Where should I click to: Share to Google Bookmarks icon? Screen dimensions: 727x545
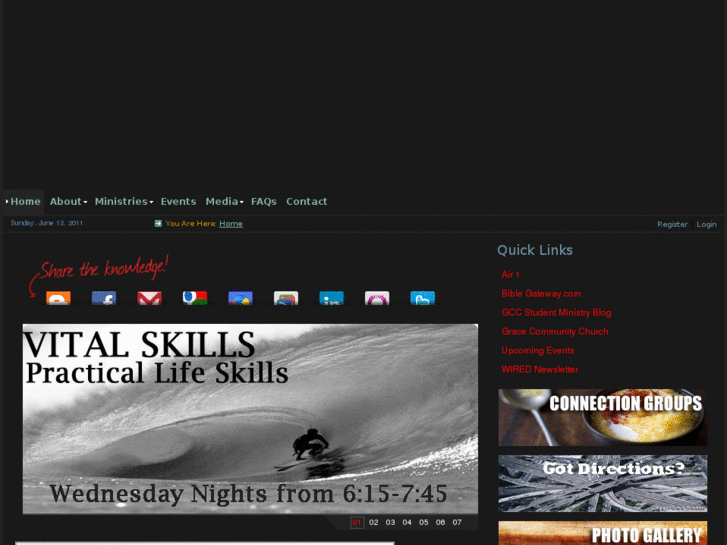tap(195, 298)
